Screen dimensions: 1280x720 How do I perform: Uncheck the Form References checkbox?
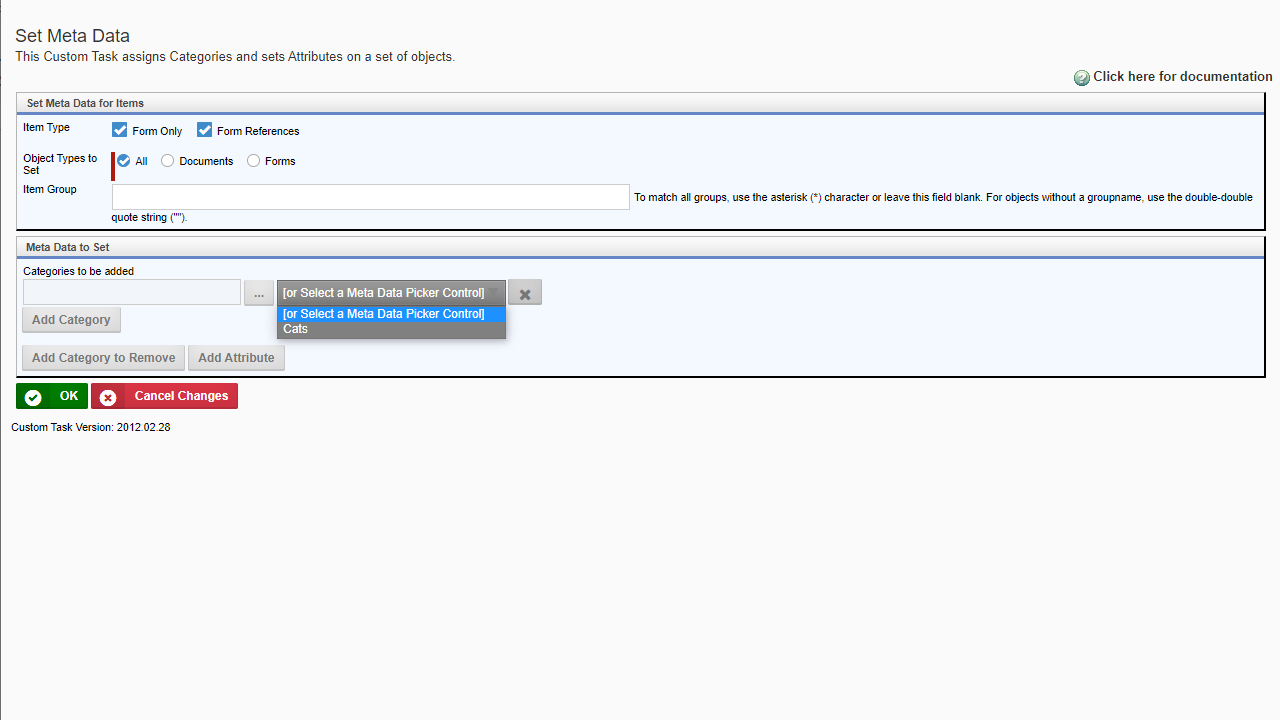(x=205, y=130)
